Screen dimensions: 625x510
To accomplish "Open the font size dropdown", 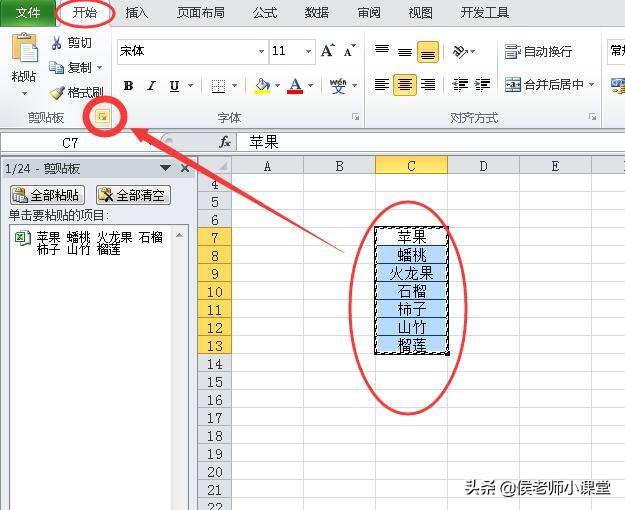I will tap(308, 51).
